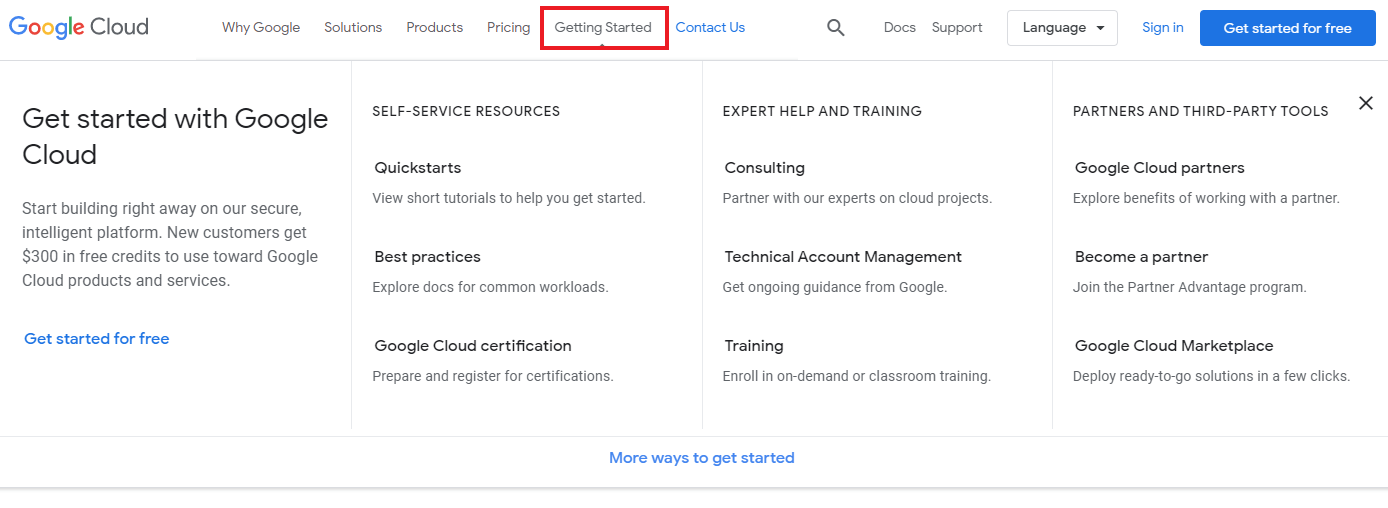Open the Support link

pos(957,28)
